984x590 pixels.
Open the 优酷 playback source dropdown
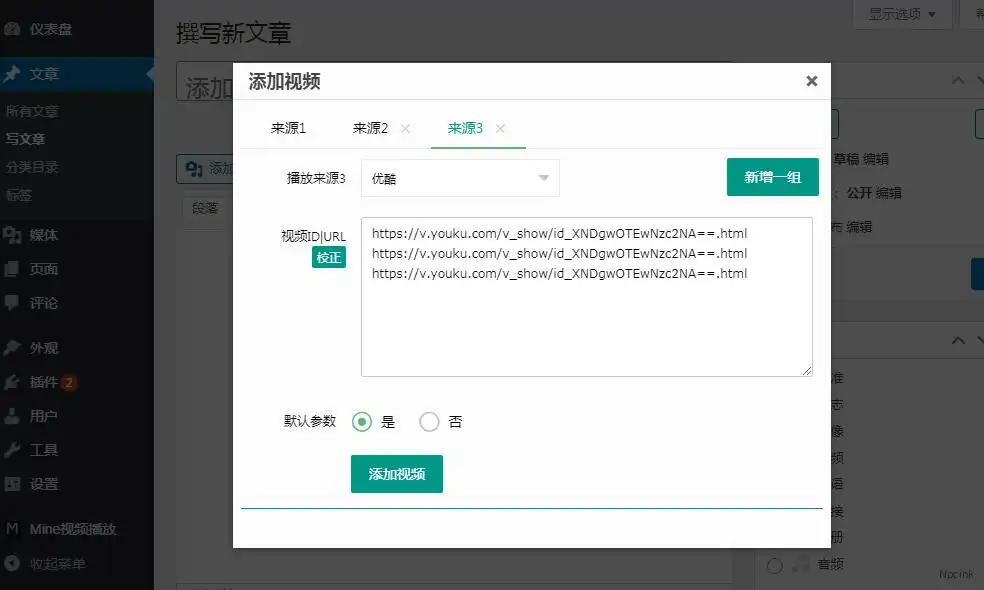[x=459, y=177]
